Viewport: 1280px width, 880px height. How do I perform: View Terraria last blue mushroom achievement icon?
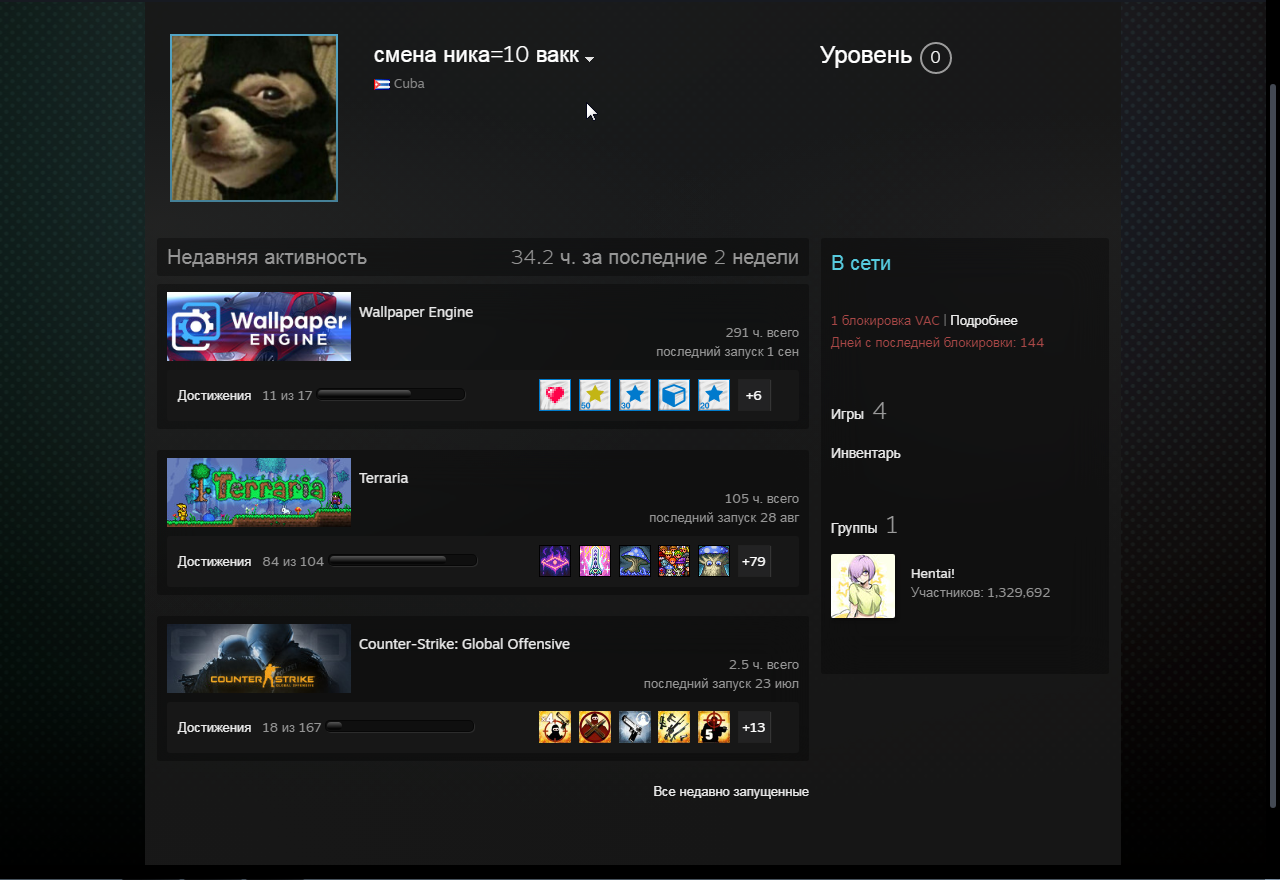pyautogui.click(x=714, y=561)
